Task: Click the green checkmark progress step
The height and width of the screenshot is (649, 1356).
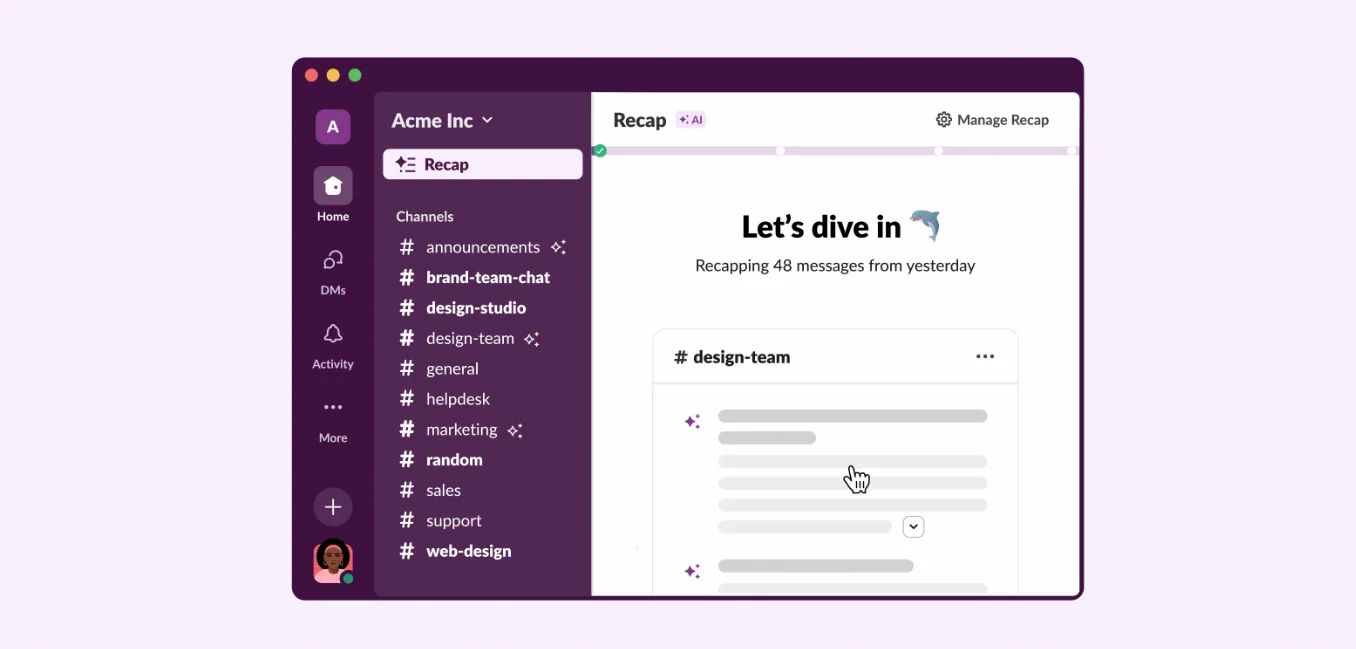Action: [x=600, y=151]
